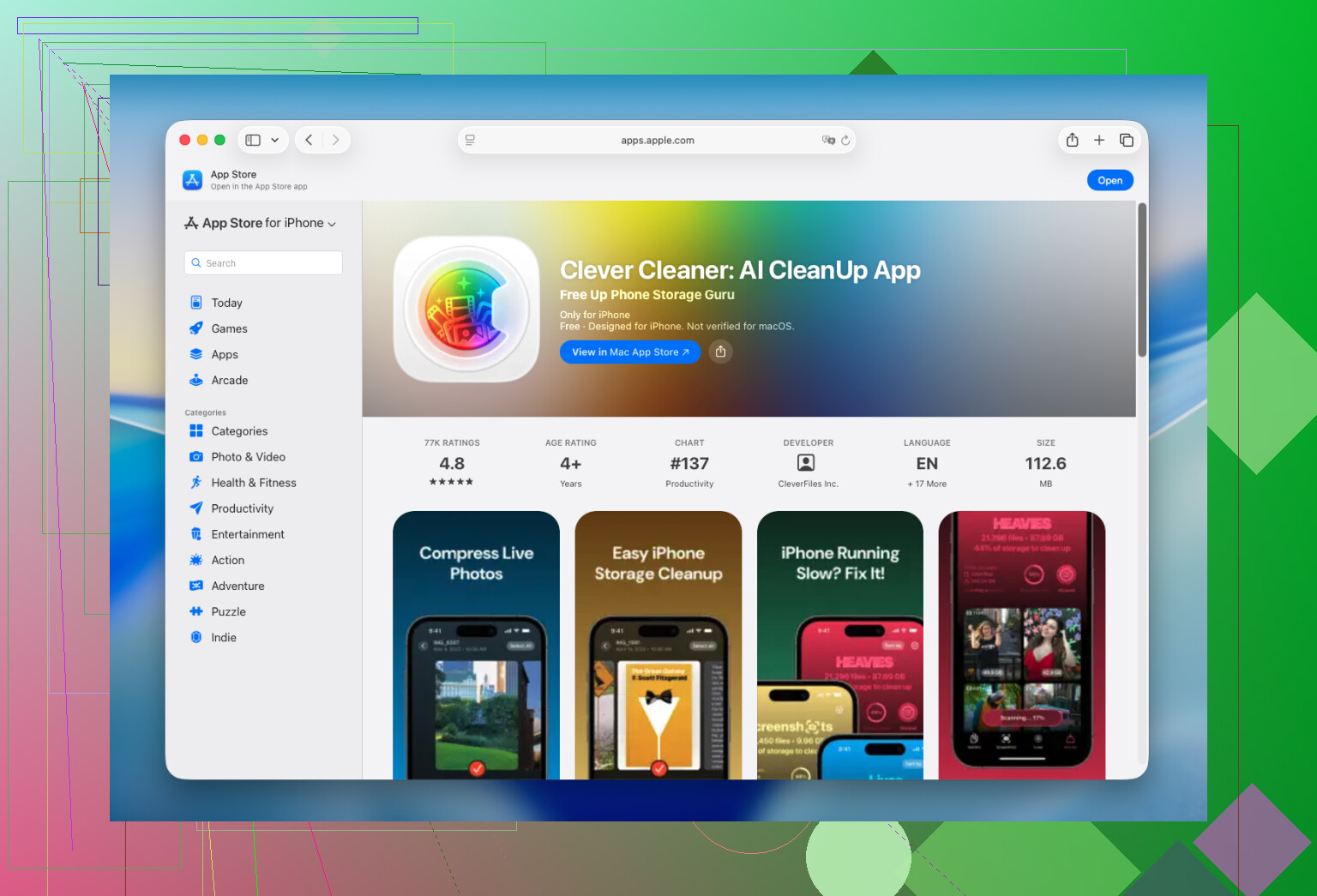Open the Arcade section
This screenshot has height=896, width=1317.
point(230,380)
